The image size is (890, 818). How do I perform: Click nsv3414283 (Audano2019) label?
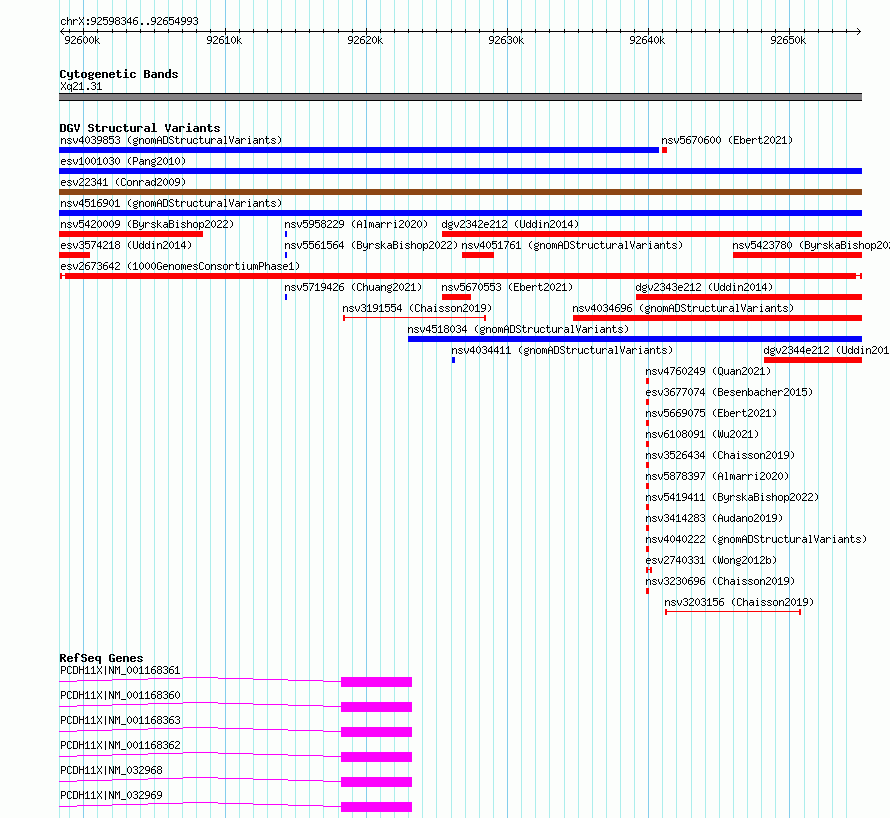[x=714, y=518]
